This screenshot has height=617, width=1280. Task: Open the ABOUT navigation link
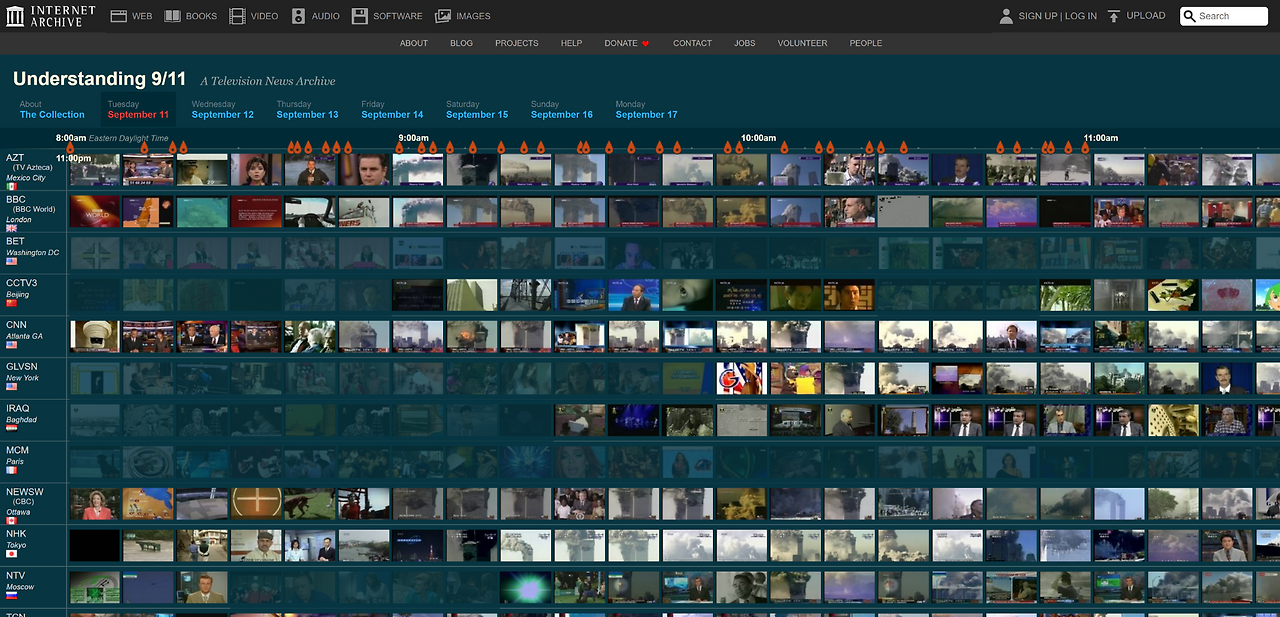[x=414, y=44]
